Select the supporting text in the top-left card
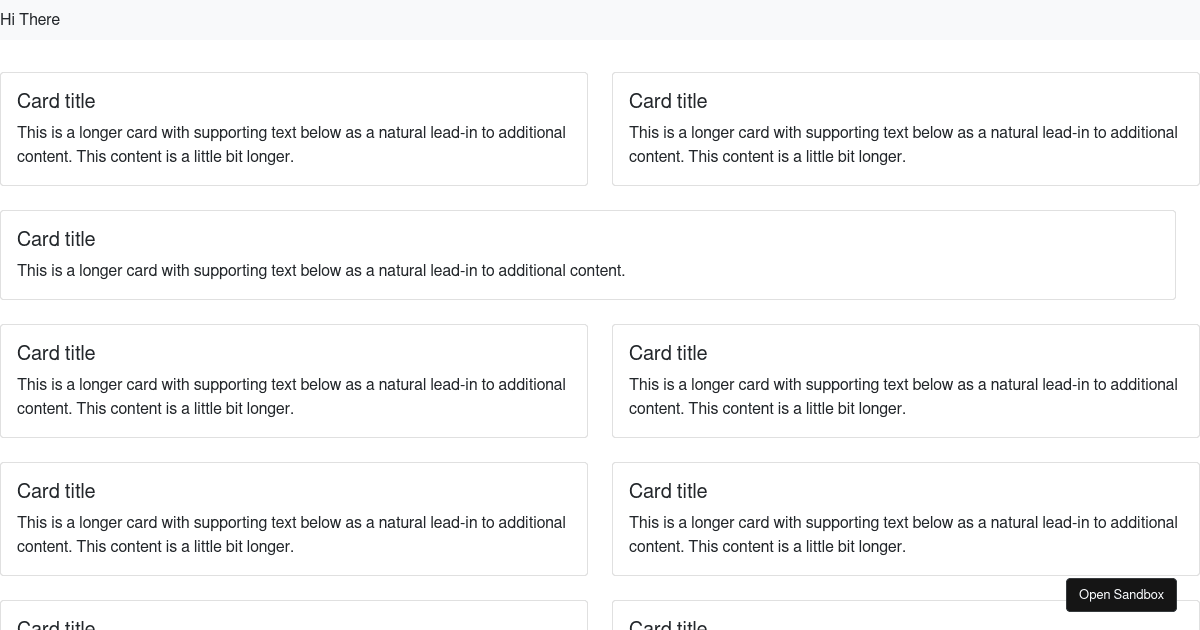 (x=291, y=144)
